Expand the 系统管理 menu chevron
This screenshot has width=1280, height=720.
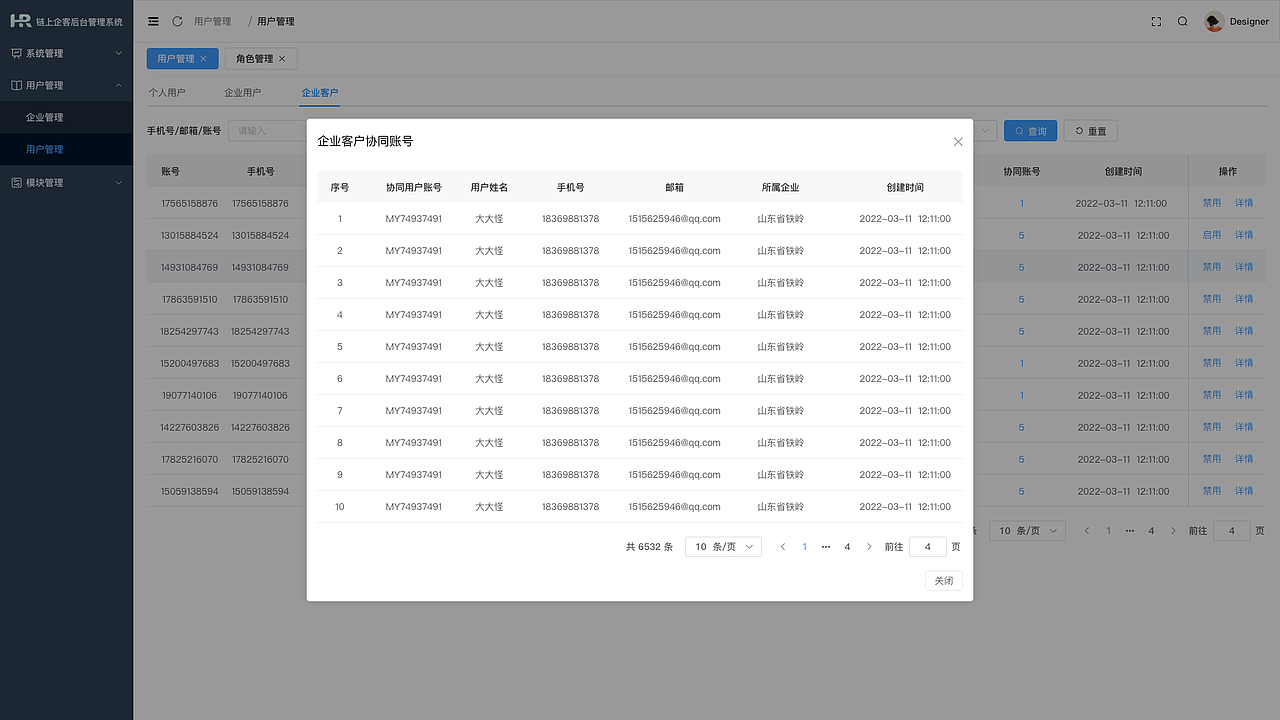click(x=117, y=53)
